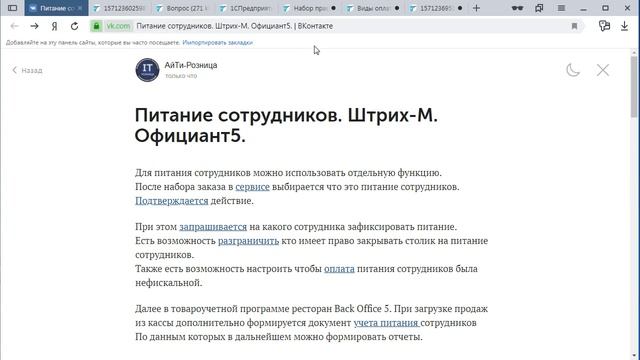Open the tab collections icon in title bar
640x360 pixels.
tap(539, 8)
